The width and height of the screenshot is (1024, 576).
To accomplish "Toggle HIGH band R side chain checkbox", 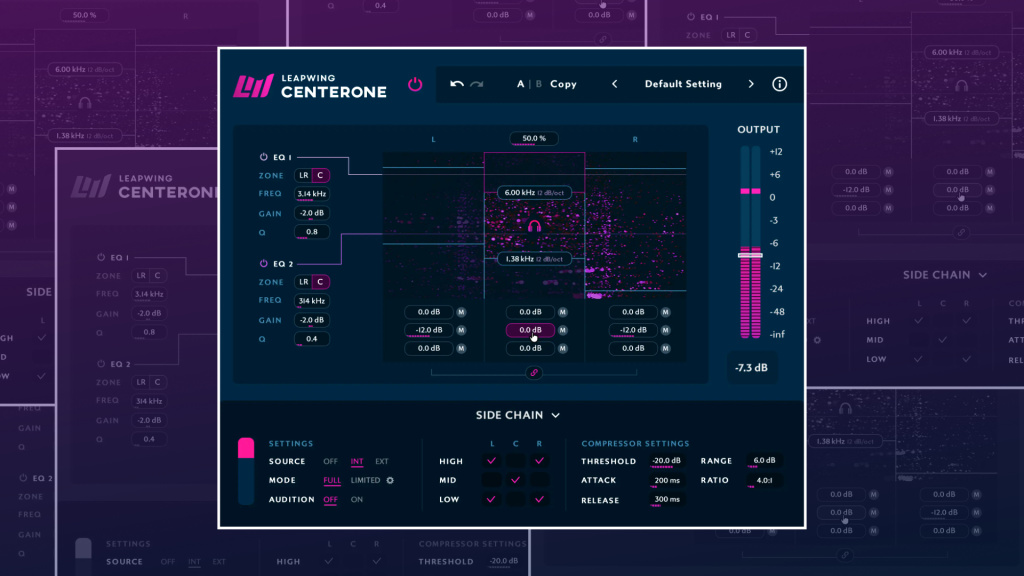I will pyautogui.click(x=539, y=461).
